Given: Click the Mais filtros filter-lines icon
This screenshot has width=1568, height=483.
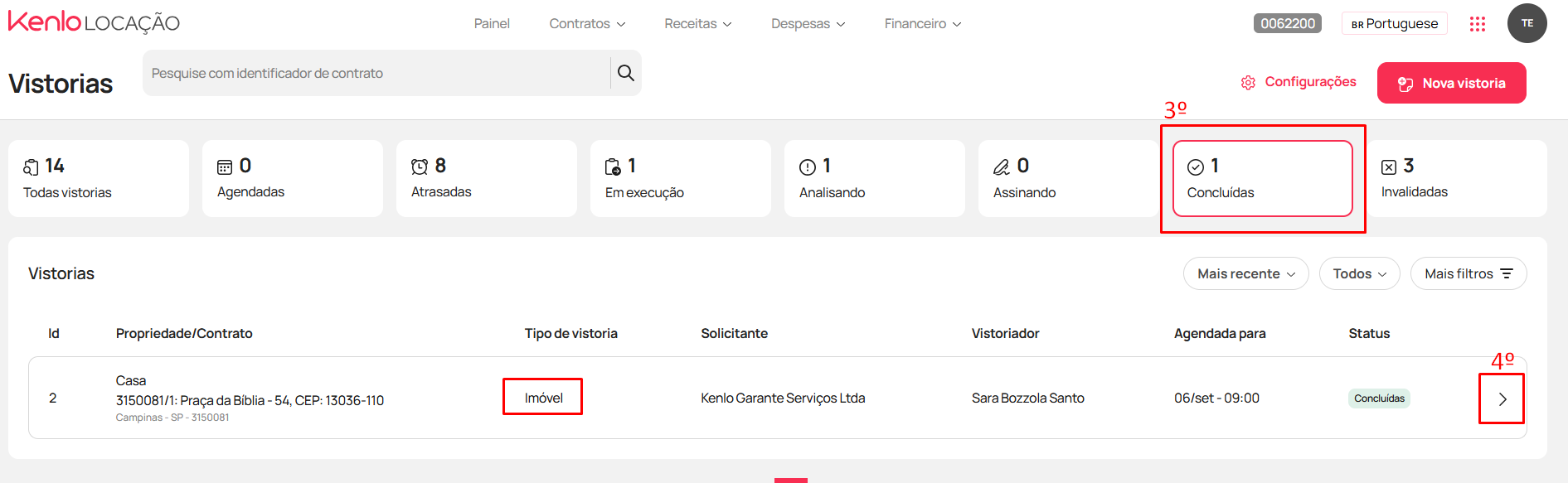Looking at the screenshot, I should coord(1507,273).
